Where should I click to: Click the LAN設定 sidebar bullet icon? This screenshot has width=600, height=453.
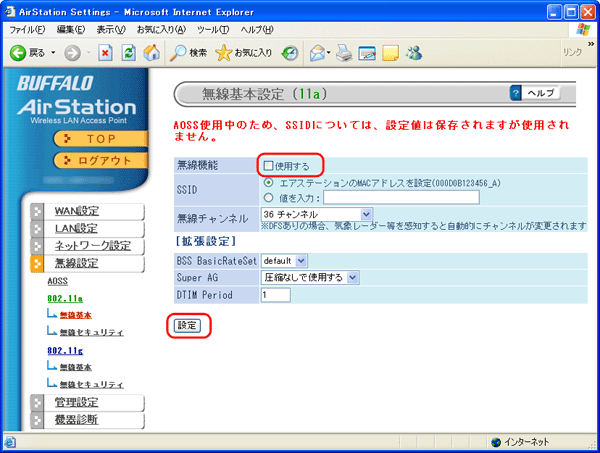37,229
